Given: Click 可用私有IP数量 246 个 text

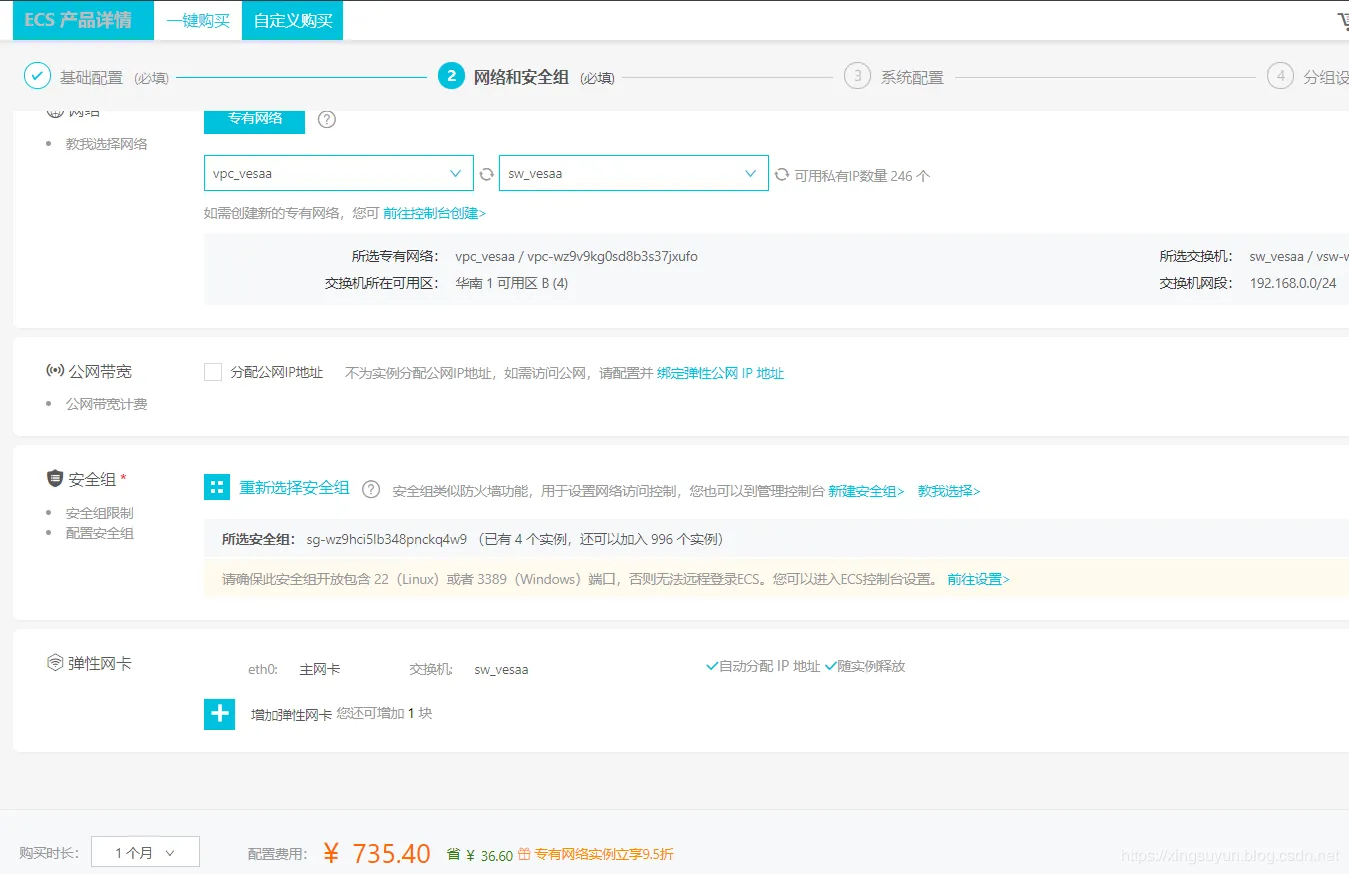Looking at the screenshot, I should point(862,175).
